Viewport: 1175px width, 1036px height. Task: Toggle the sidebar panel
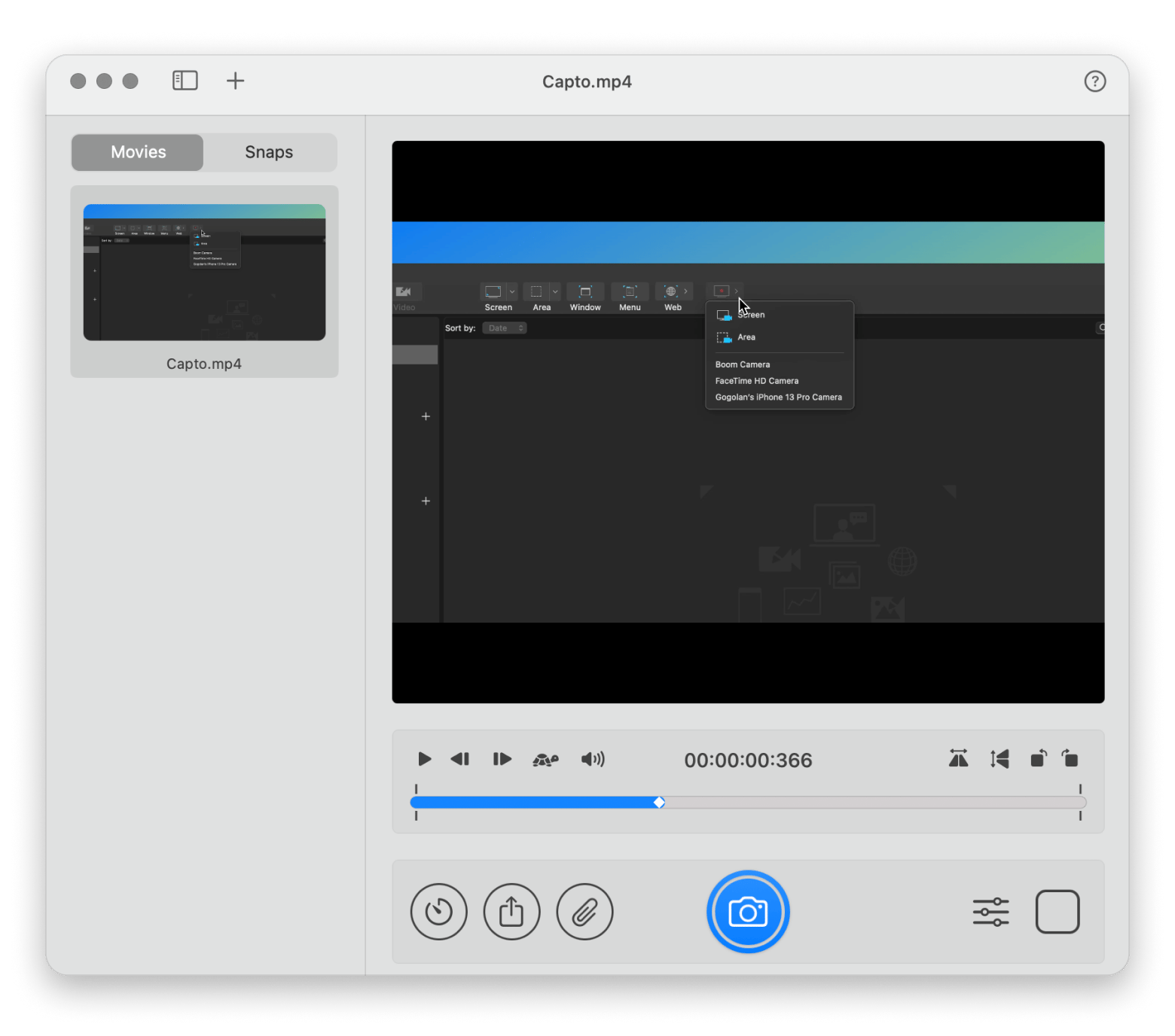[185, 81]
